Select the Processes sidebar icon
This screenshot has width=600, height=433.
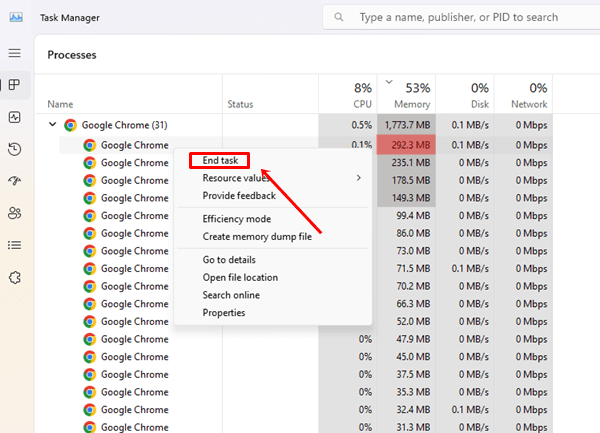click(14, 85)
